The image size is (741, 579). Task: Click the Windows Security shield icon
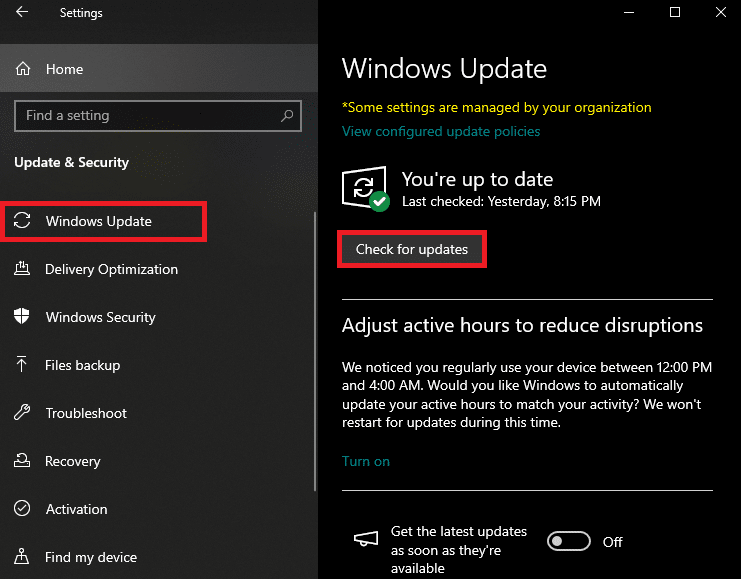click(x=23, y=317)
